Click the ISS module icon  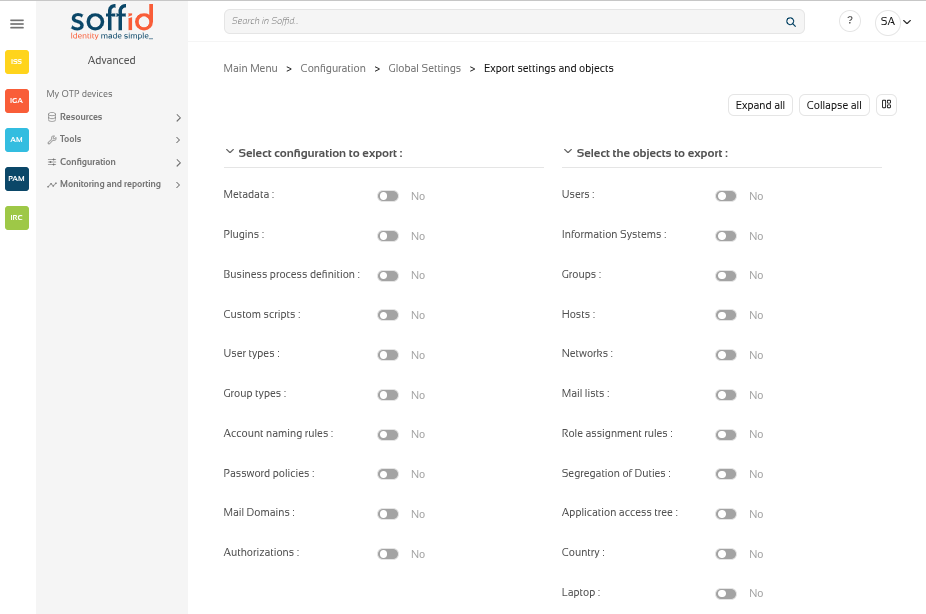click(x=17, y=62)
